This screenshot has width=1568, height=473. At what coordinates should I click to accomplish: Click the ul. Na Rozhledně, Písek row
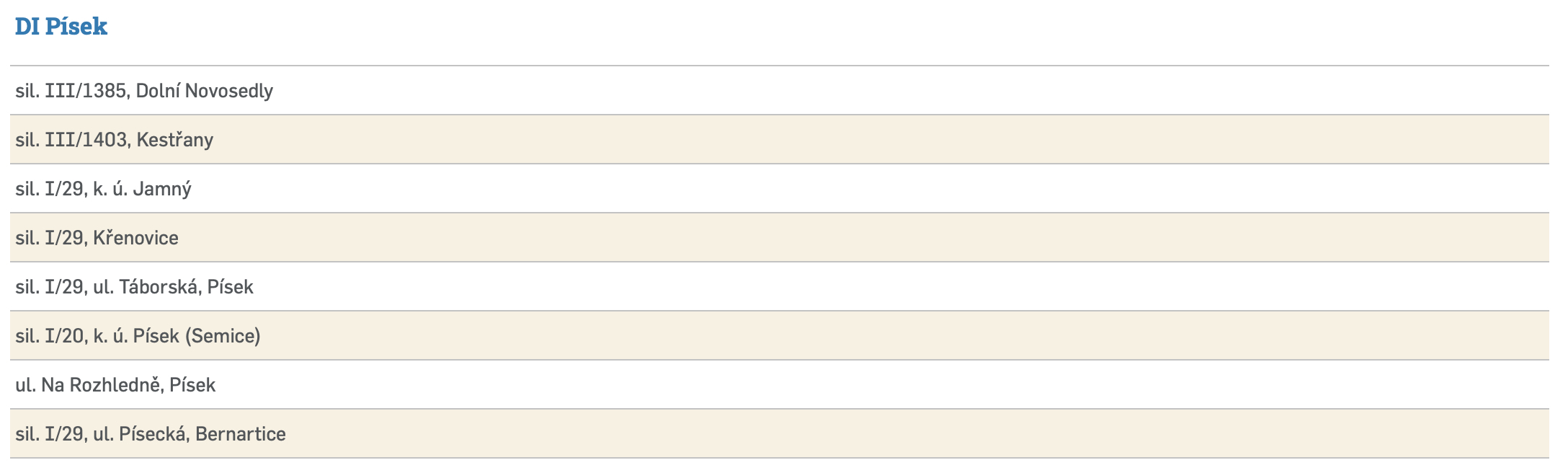(115, 385)
